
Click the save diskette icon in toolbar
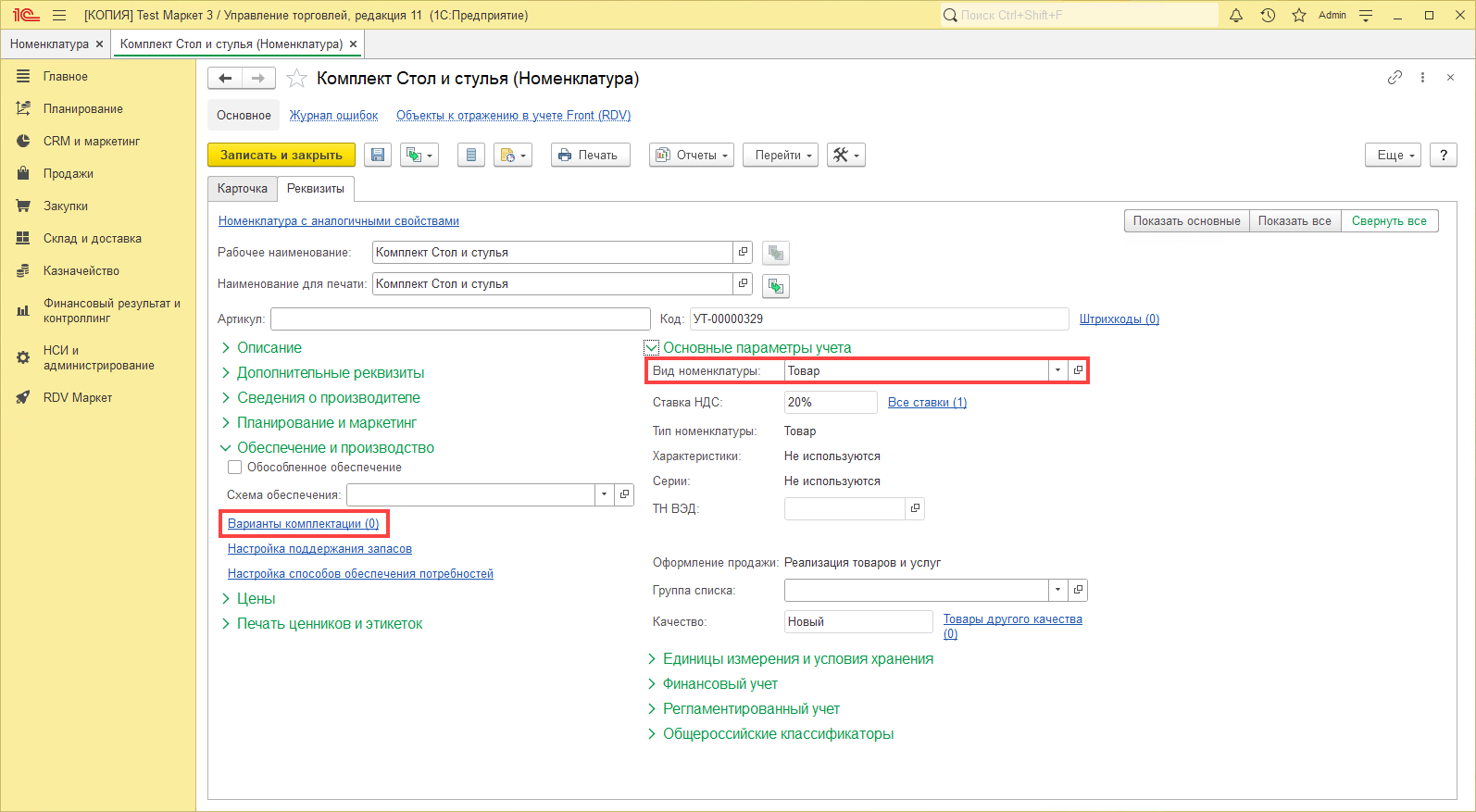378,156
